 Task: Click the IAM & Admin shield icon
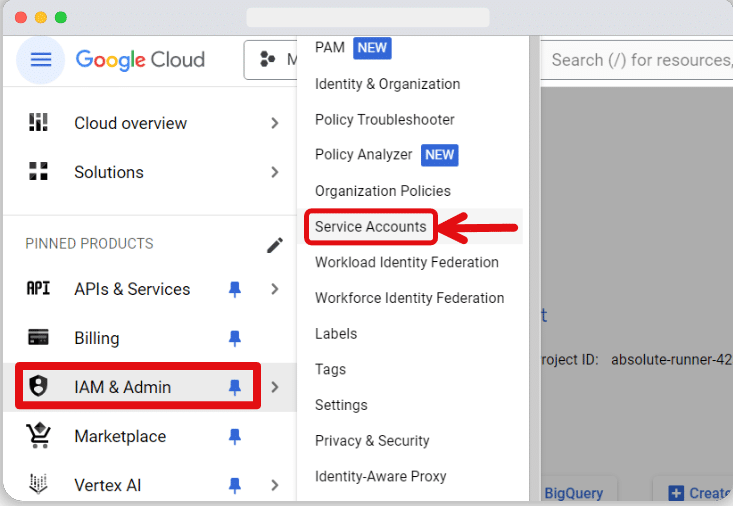click(x=38, y=386)
